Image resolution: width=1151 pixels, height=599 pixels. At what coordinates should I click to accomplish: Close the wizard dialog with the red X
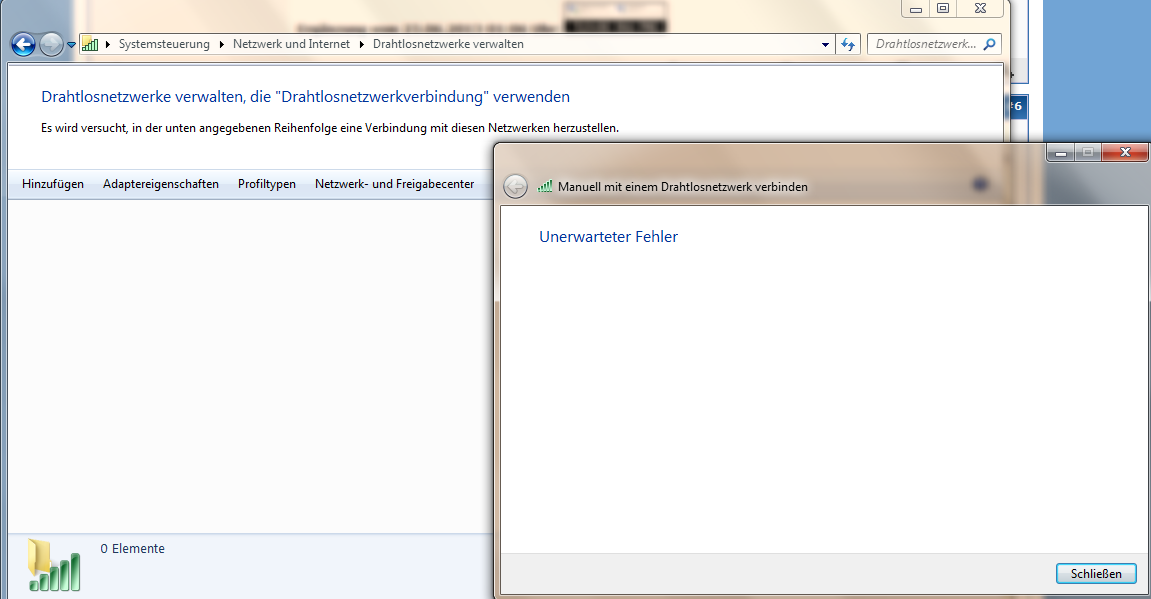coord(1125,152)
